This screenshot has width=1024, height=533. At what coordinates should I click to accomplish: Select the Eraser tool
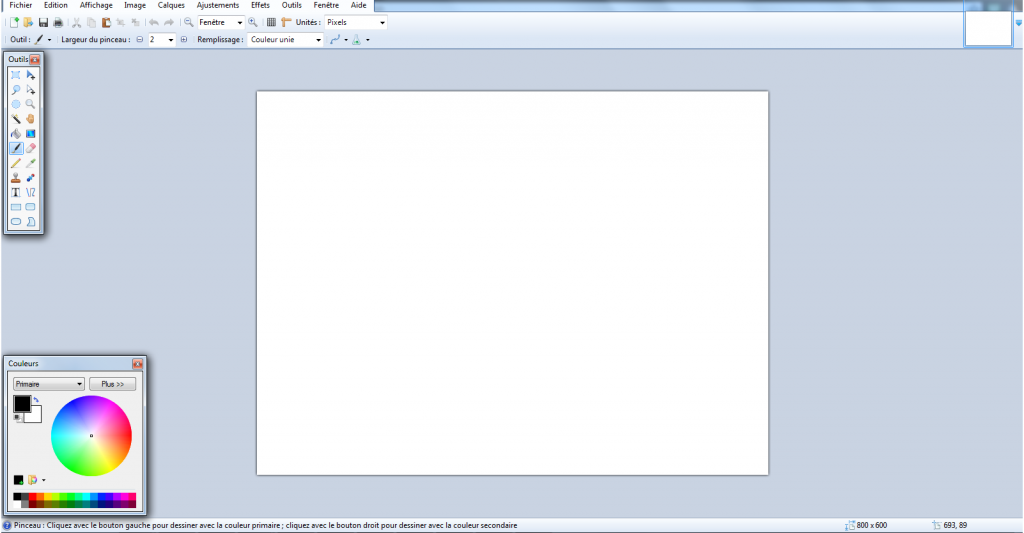pos(31,148)
